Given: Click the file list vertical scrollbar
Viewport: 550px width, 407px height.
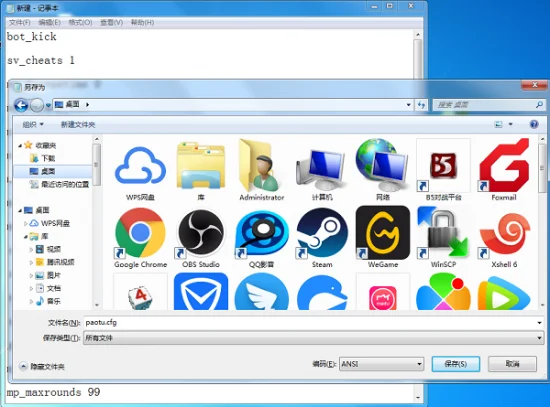Looking at the screenshot, I should pos(542,221).
